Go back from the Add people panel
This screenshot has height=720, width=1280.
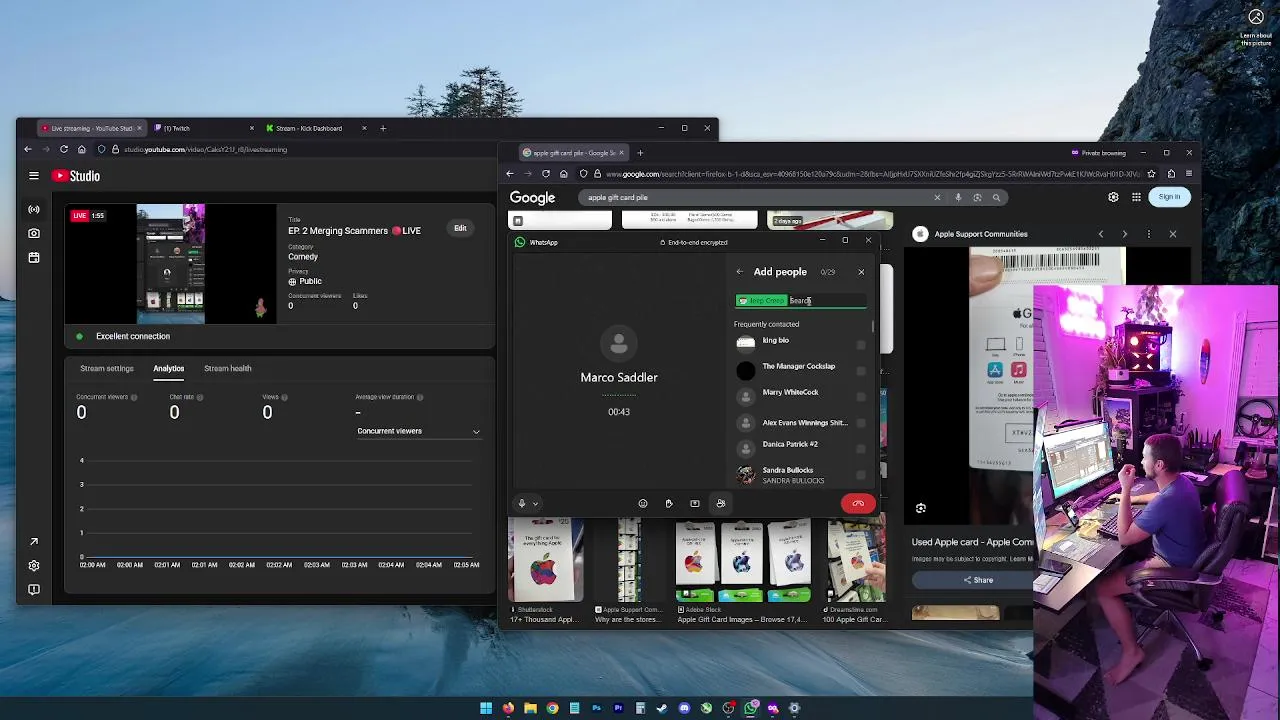(x=740, y=272)
